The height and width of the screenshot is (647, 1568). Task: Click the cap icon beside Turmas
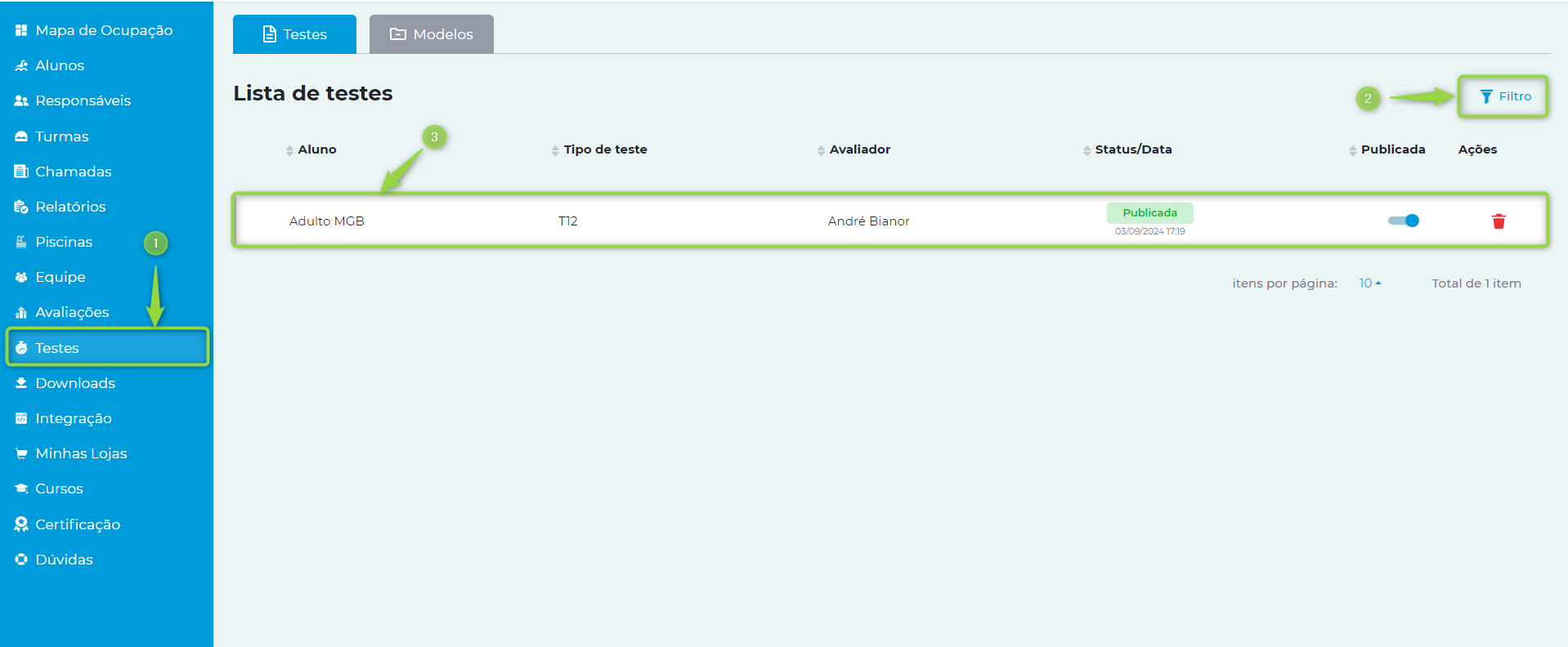click(21, 136)
